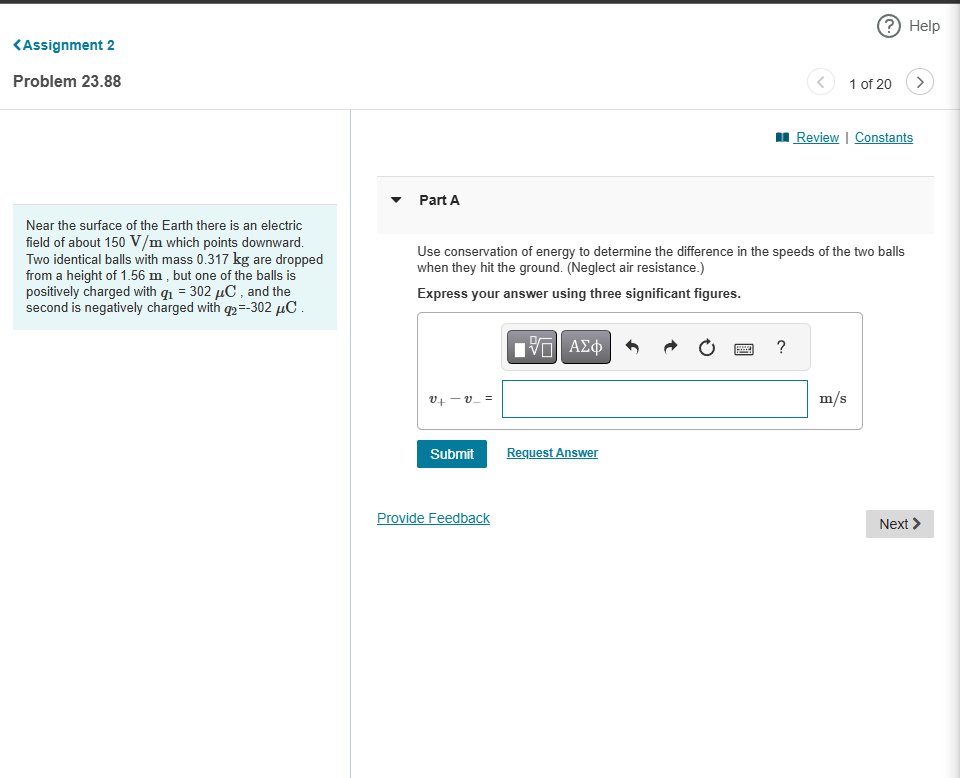Click the Request Answer link
960x778 pixels.
point(552,453)
